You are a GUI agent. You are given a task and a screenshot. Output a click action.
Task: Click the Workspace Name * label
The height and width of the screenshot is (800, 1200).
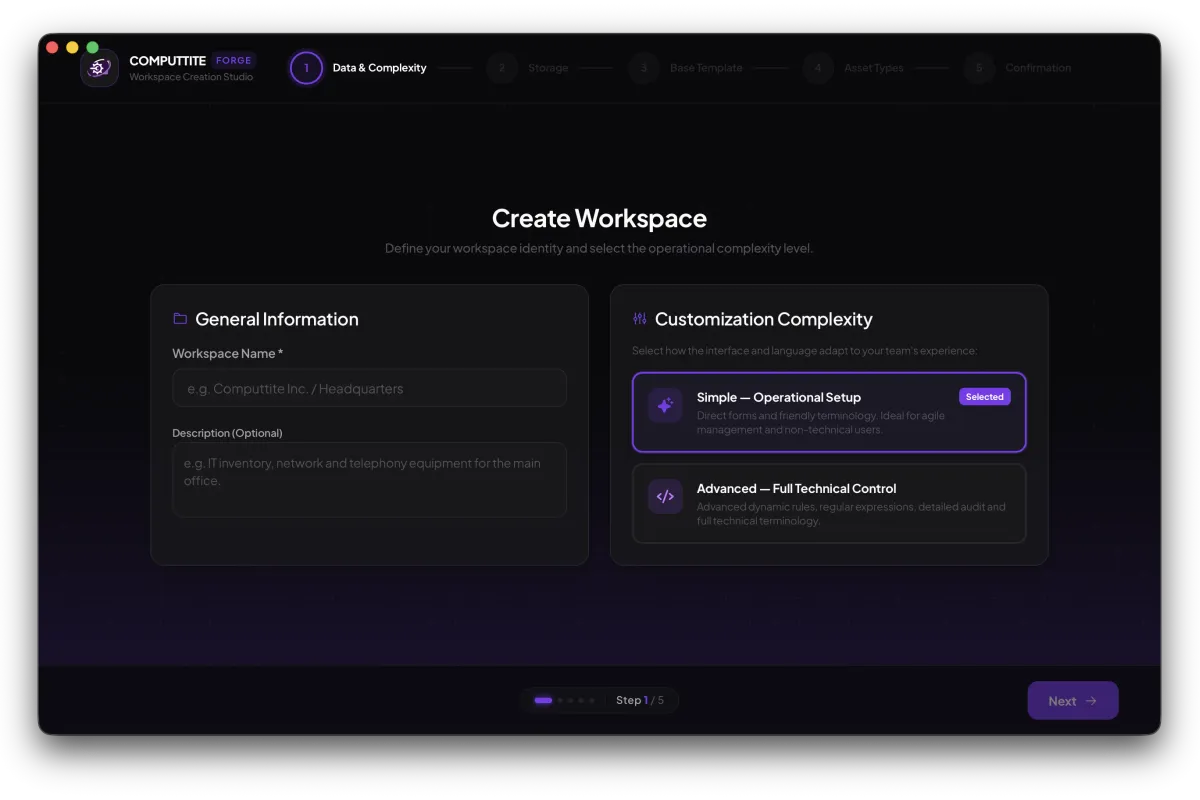(228, 353)
